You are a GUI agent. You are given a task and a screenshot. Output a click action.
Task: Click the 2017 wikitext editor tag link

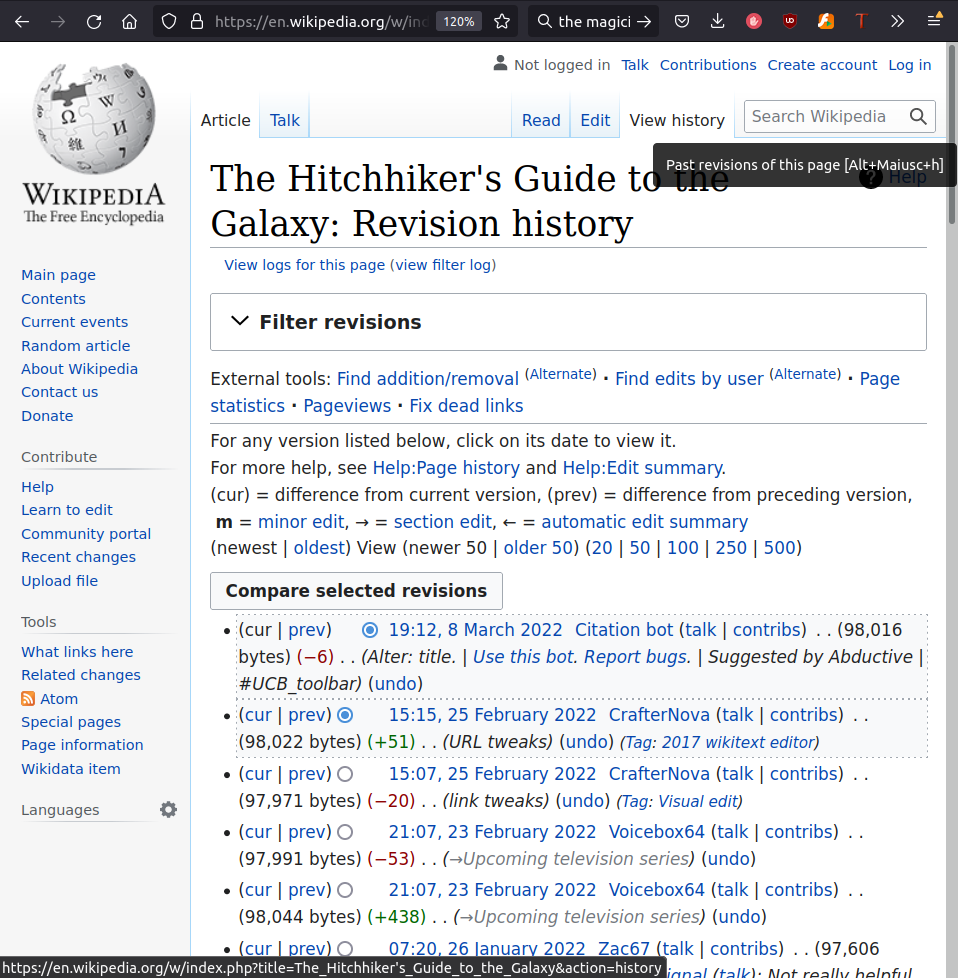738,742
